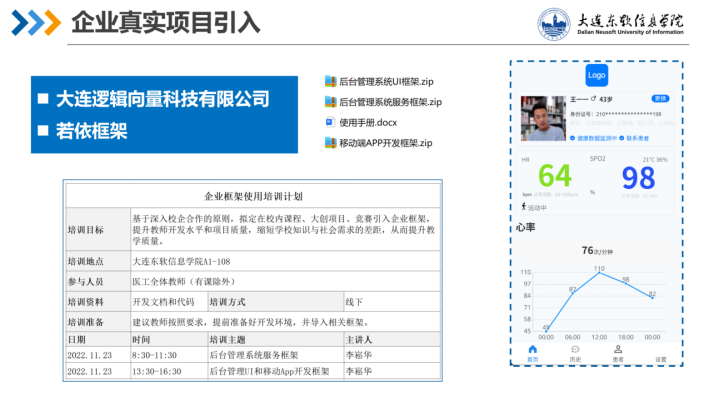Click the male gender symbol after the name
Screen dimensions: 704x393
[593, 98]
